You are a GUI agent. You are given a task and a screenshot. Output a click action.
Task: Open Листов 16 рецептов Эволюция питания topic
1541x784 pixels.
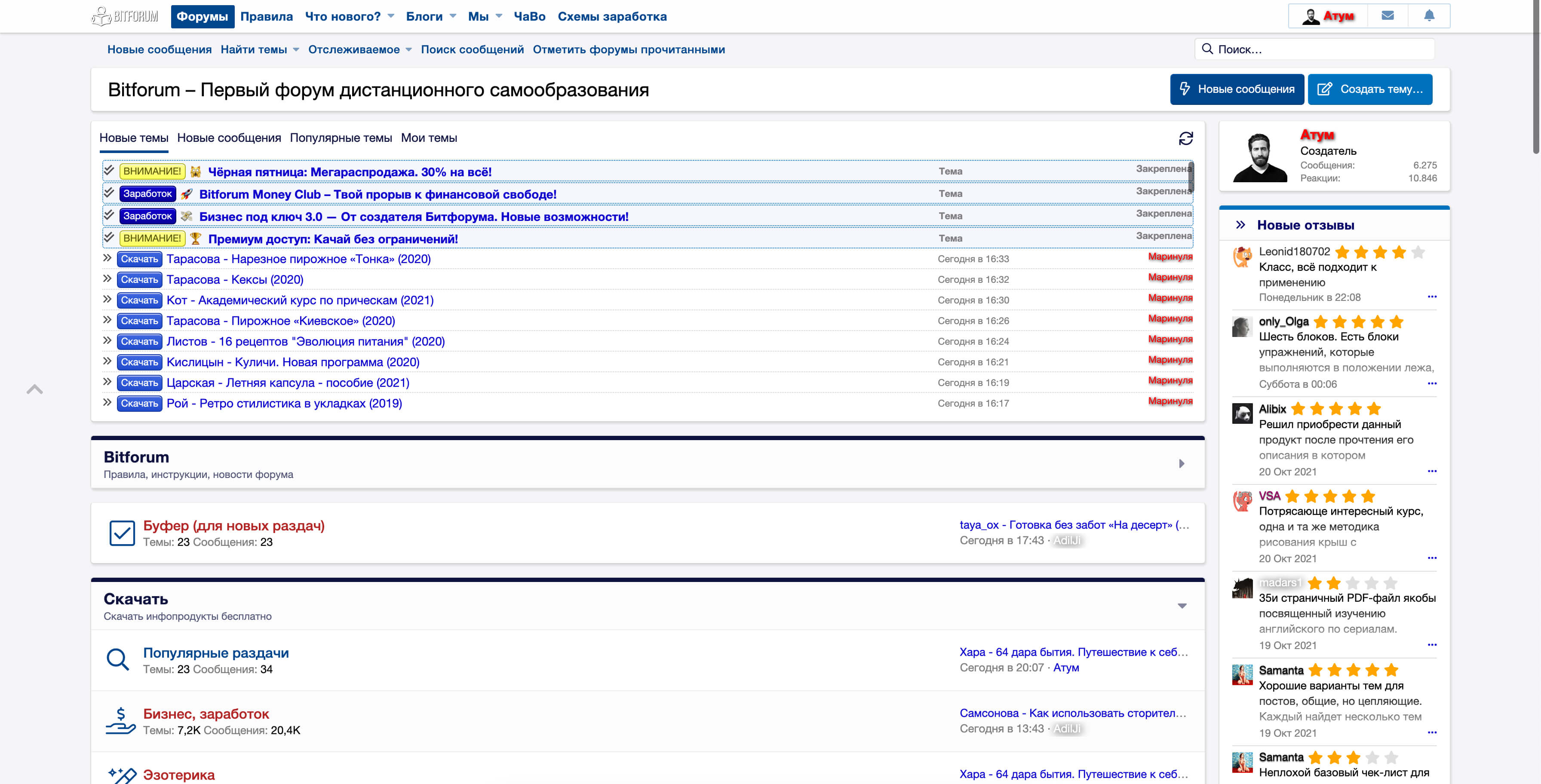[x=306, y=341]
